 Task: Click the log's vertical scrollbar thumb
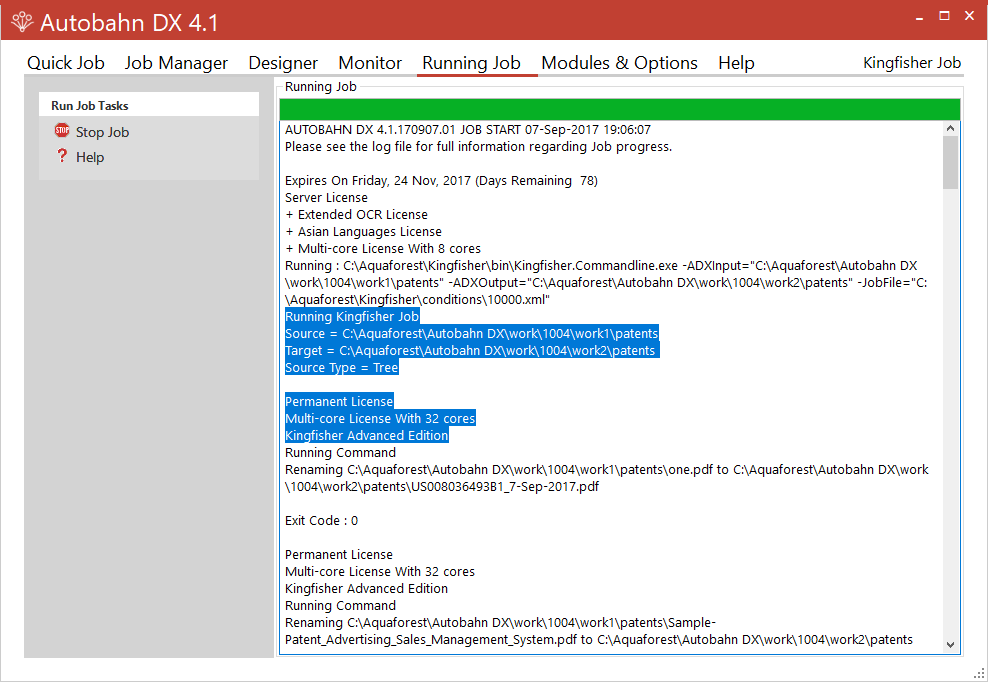(x=950, y=162)
